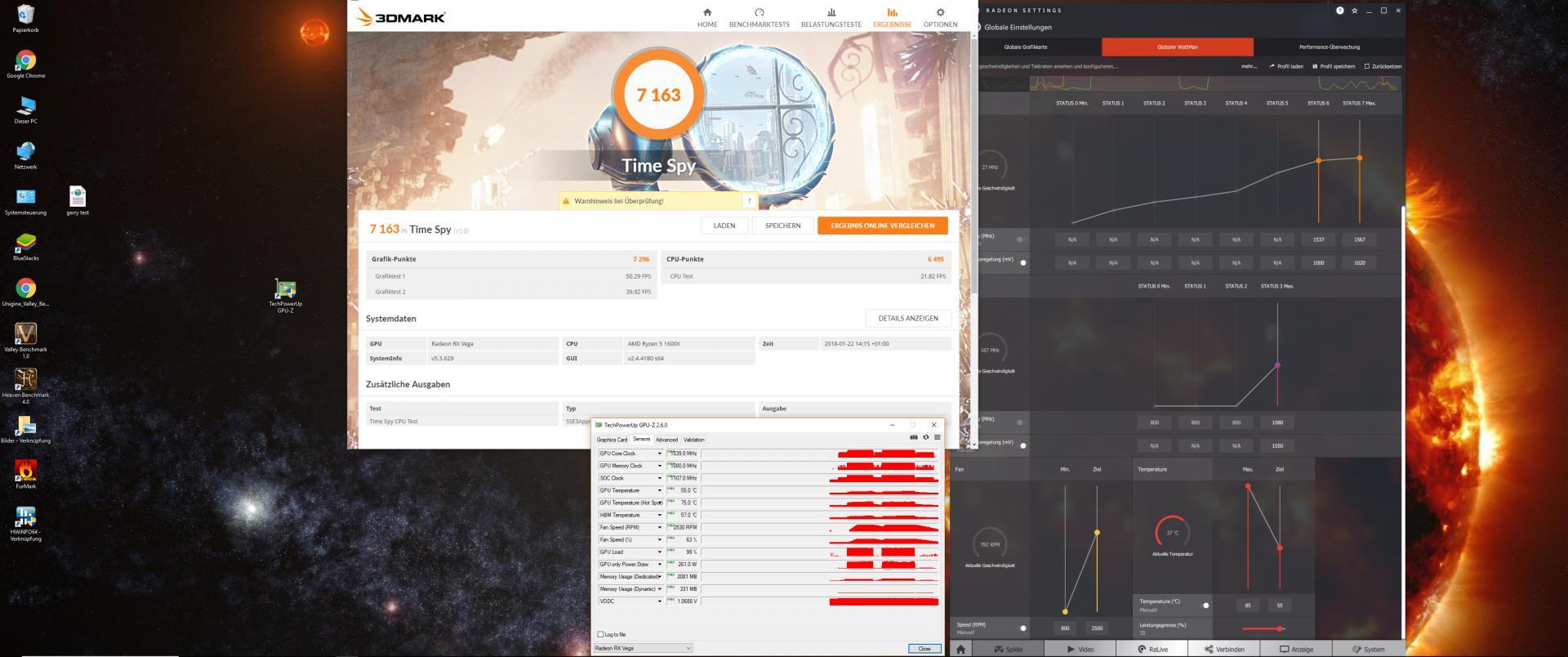Expand the GPU Load sensor dropdown
The height and width of the screenshot is (657, 1568).
coord(659,552)
